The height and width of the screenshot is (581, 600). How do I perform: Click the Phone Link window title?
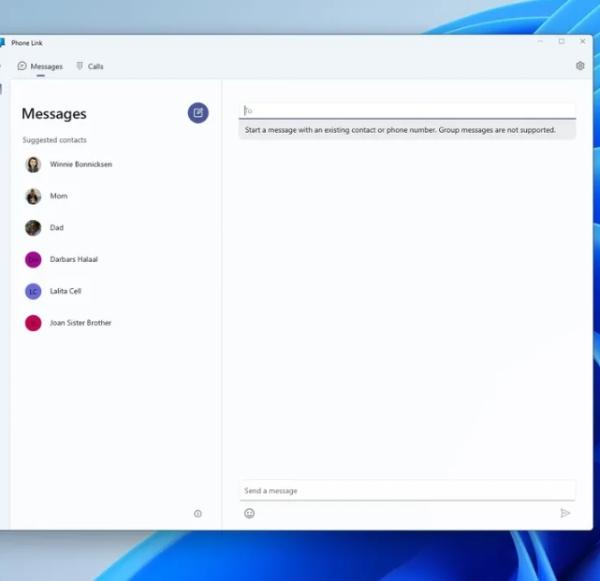[x=27, y=43]
